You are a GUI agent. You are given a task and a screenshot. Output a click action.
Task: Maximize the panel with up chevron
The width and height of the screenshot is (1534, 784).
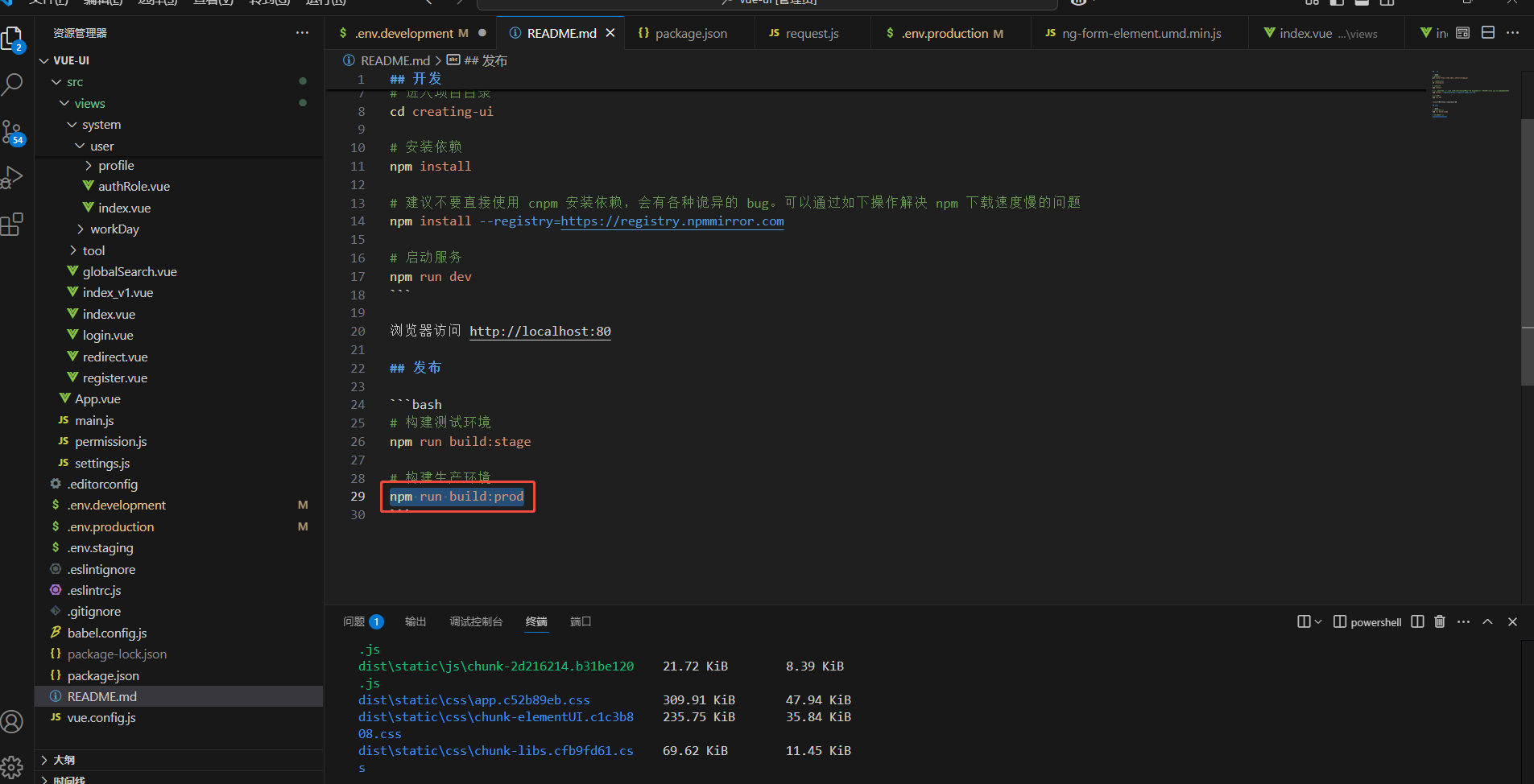coord(1488,621)
